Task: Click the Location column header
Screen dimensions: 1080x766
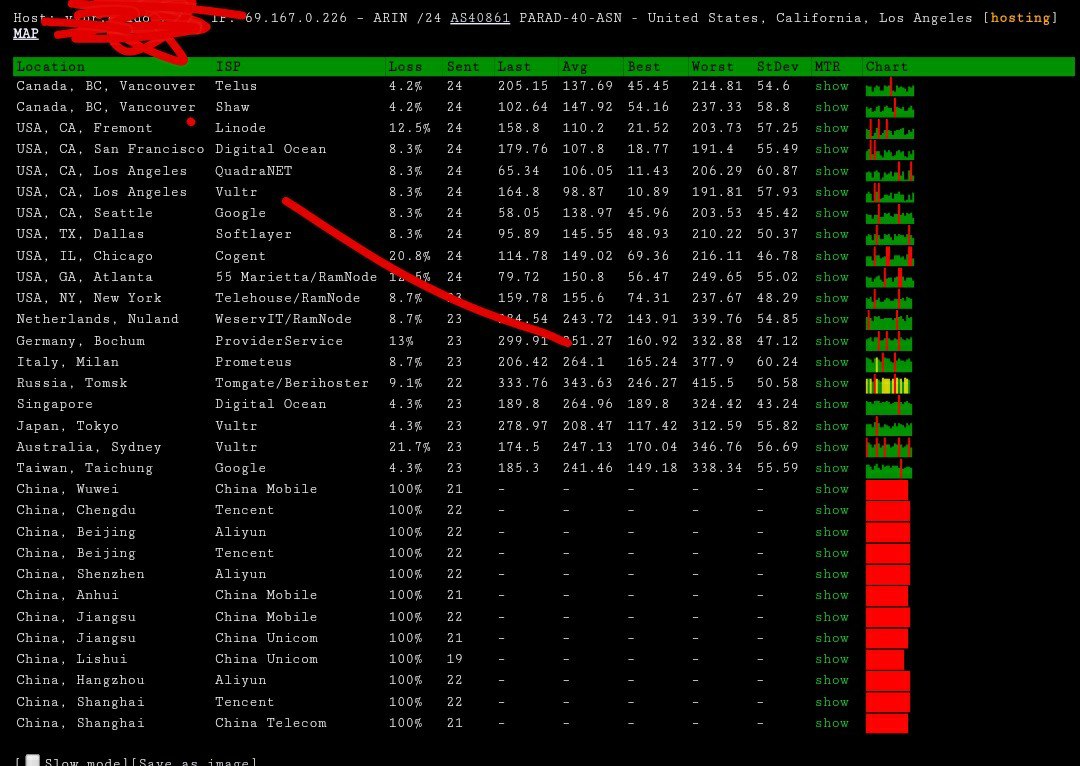Action: tap(51, 67)
